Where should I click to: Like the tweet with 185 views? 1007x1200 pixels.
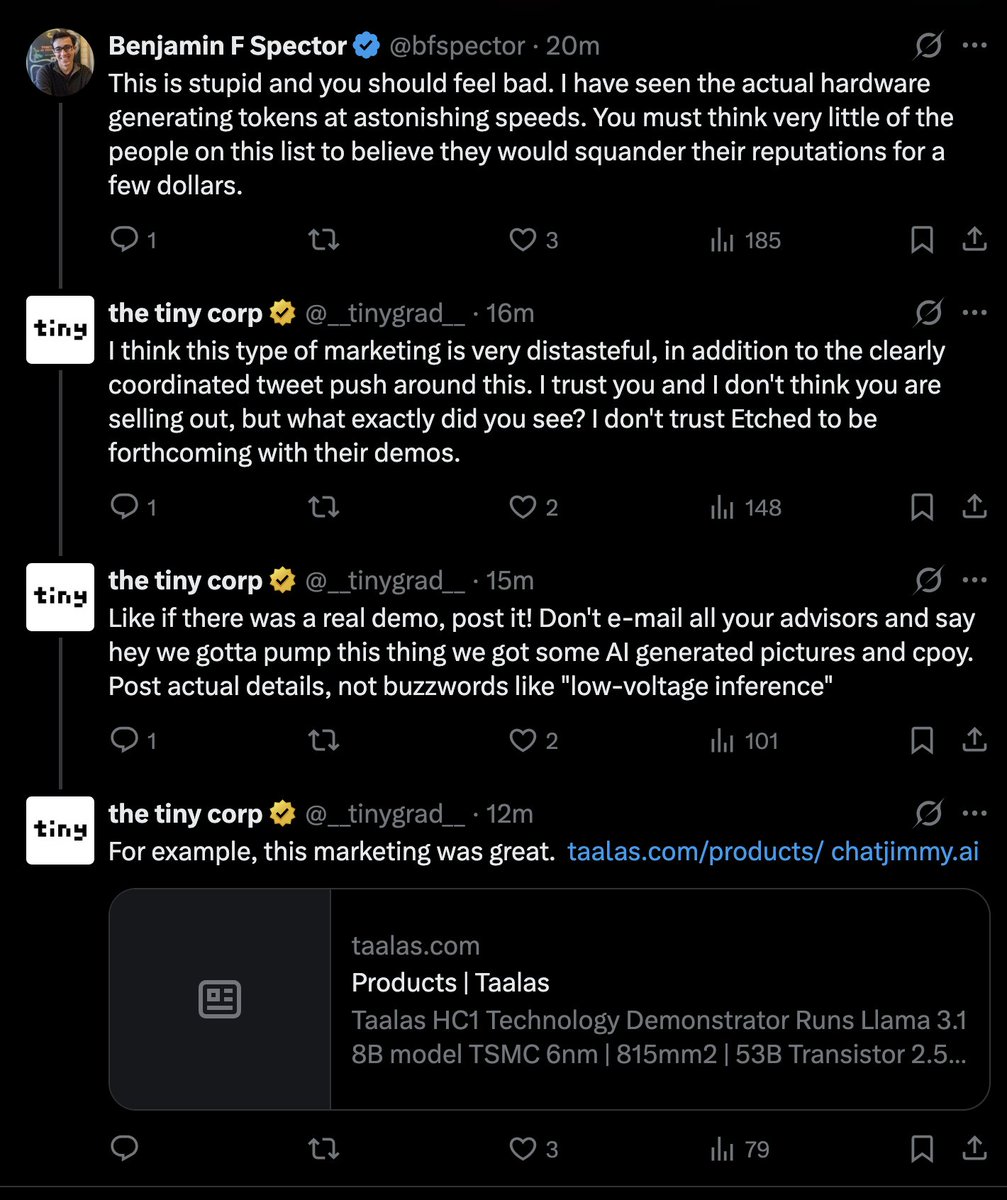click(x=533, y=240)
